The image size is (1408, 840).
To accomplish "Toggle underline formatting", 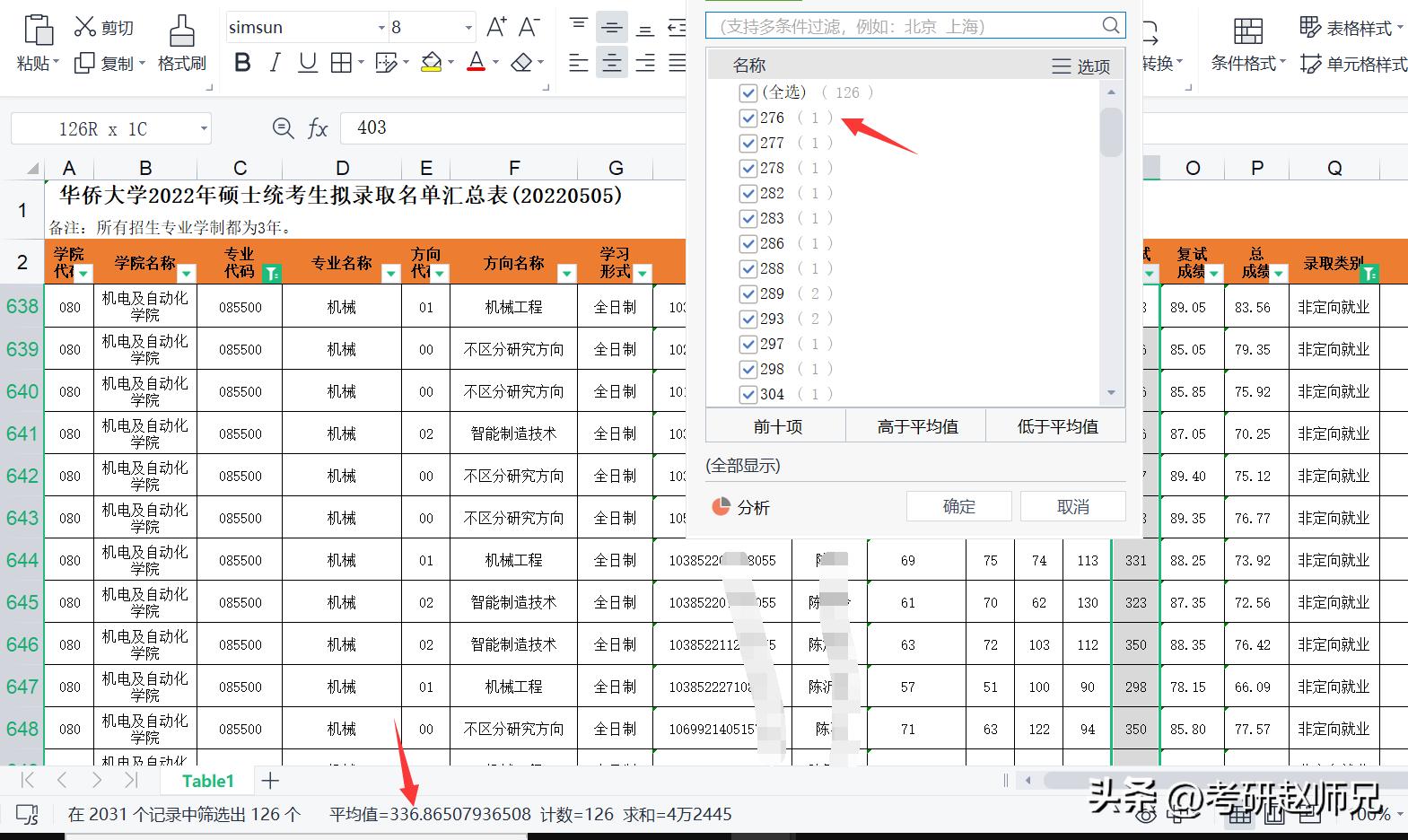I will tap(308, 63).
